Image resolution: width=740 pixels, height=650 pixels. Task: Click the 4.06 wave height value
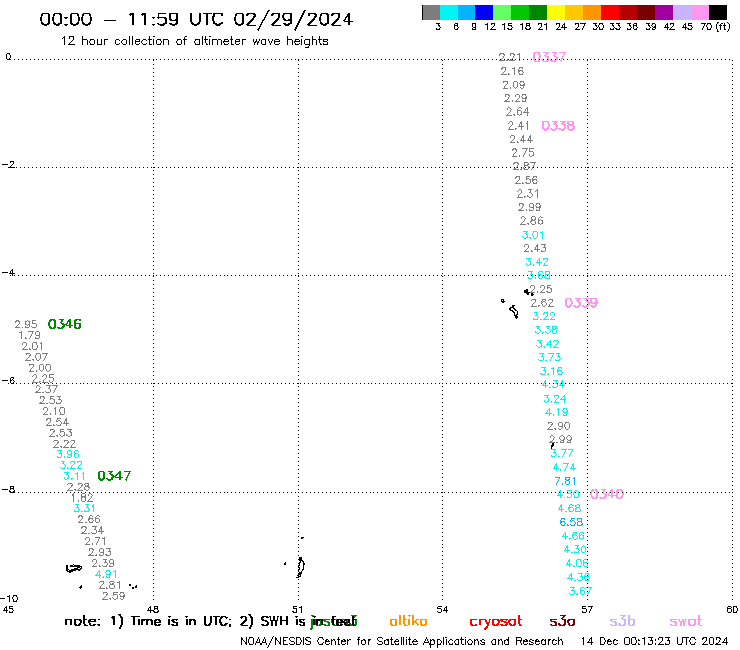[x=577, y=563]
